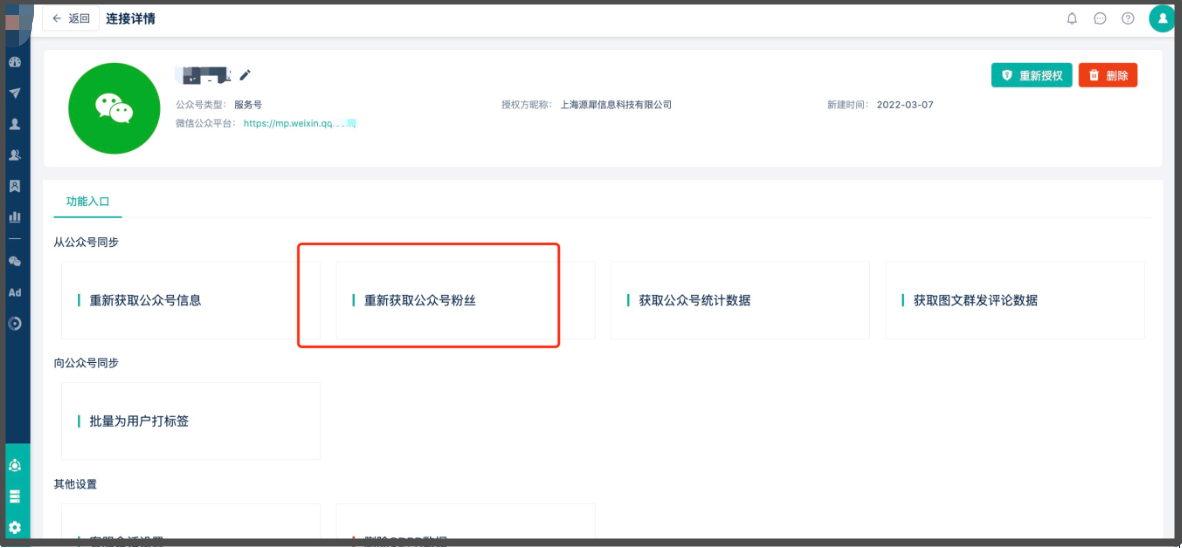Click the connection hub icon in sidebar
Screen dimensions: 1182x548
pos(14,465)
